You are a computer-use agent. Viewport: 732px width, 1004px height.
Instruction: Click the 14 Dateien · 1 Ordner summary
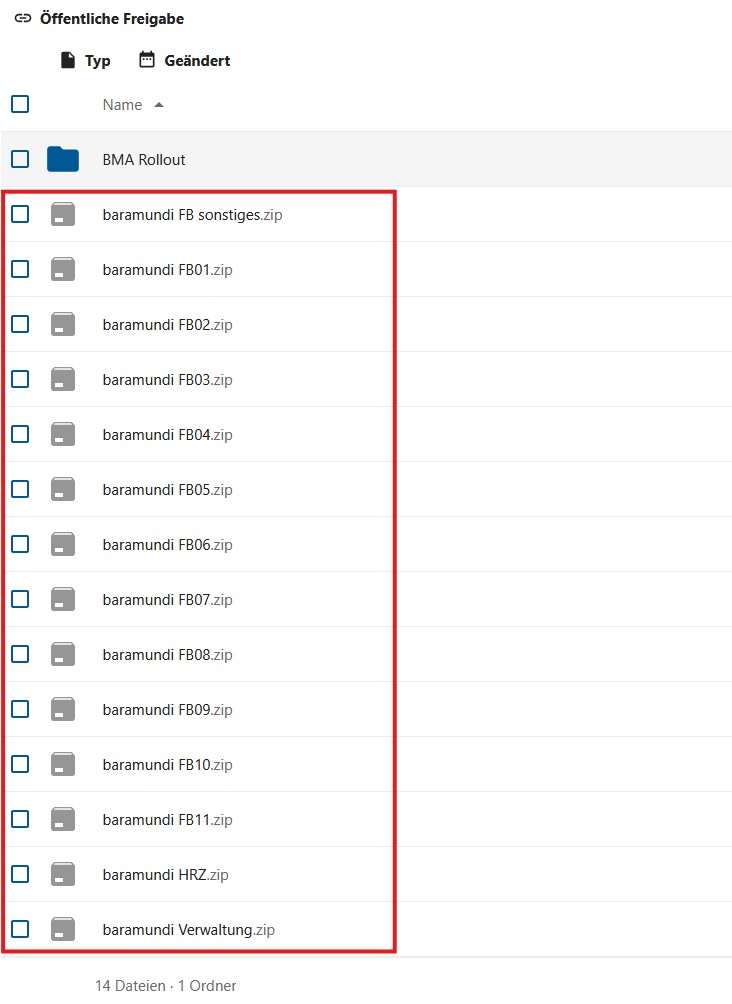point(165,985)
